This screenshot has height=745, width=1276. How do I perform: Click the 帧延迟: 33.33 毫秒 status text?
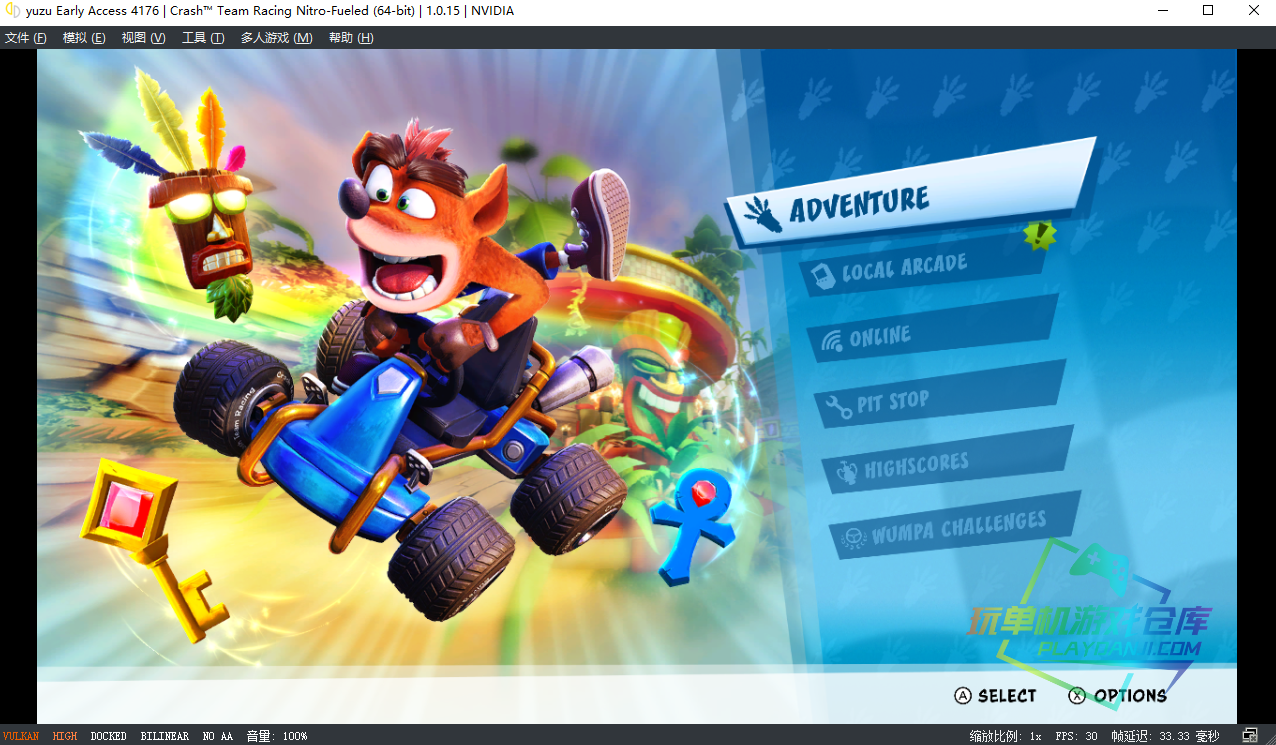pos(1165,736)
